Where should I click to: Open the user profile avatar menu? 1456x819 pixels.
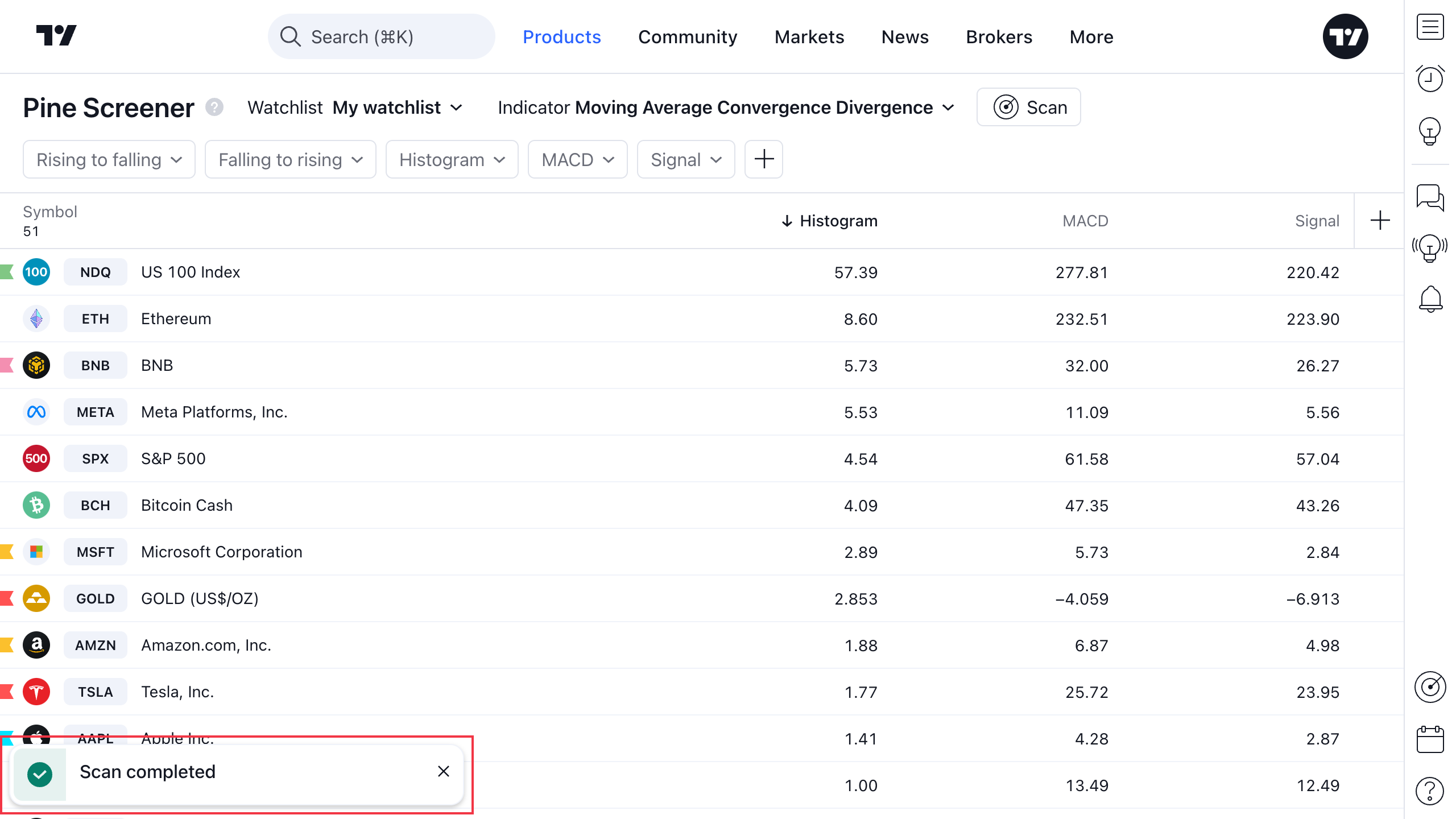tap(1345, 37)
